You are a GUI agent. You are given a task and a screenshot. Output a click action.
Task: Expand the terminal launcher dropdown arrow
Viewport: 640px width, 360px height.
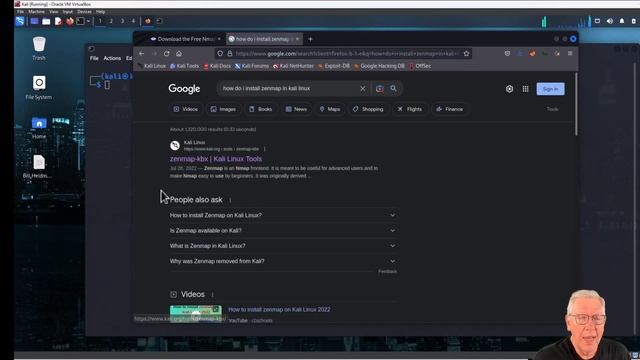point(88,21)
